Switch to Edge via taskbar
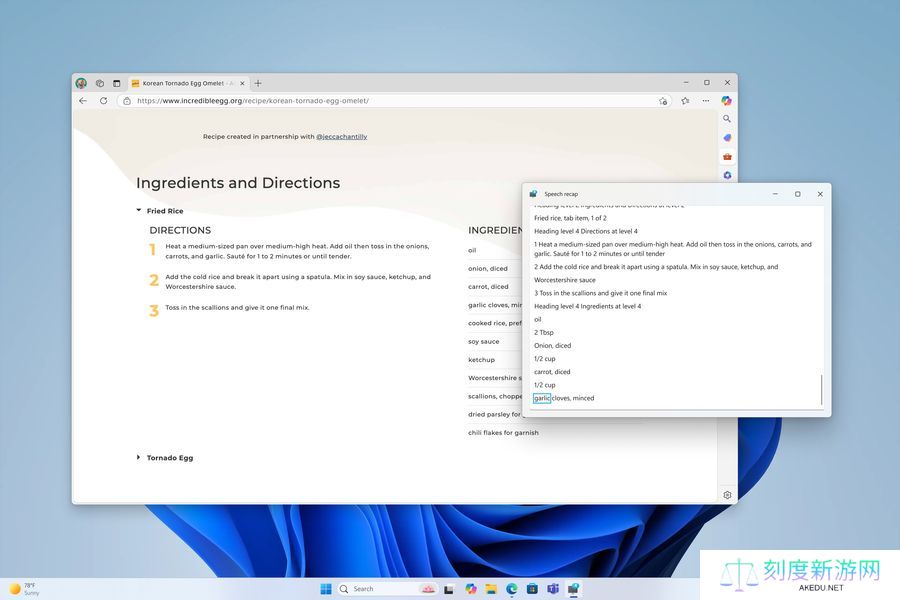 point(511,589)
